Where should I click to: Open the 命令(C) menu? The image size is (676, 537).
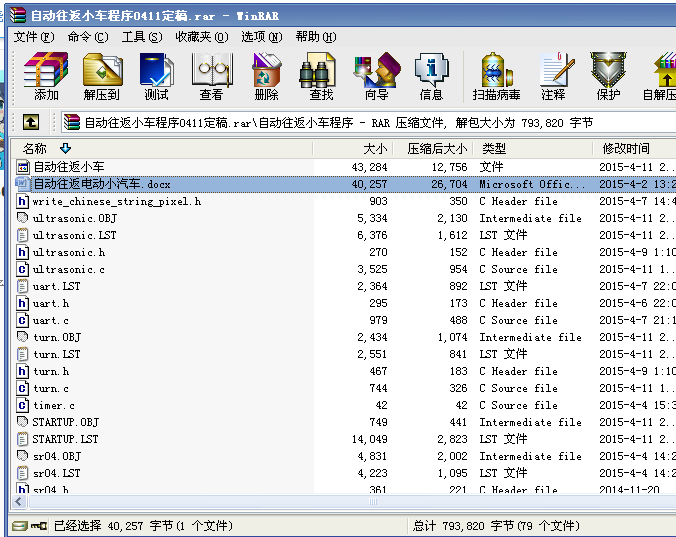click(88, 37)
